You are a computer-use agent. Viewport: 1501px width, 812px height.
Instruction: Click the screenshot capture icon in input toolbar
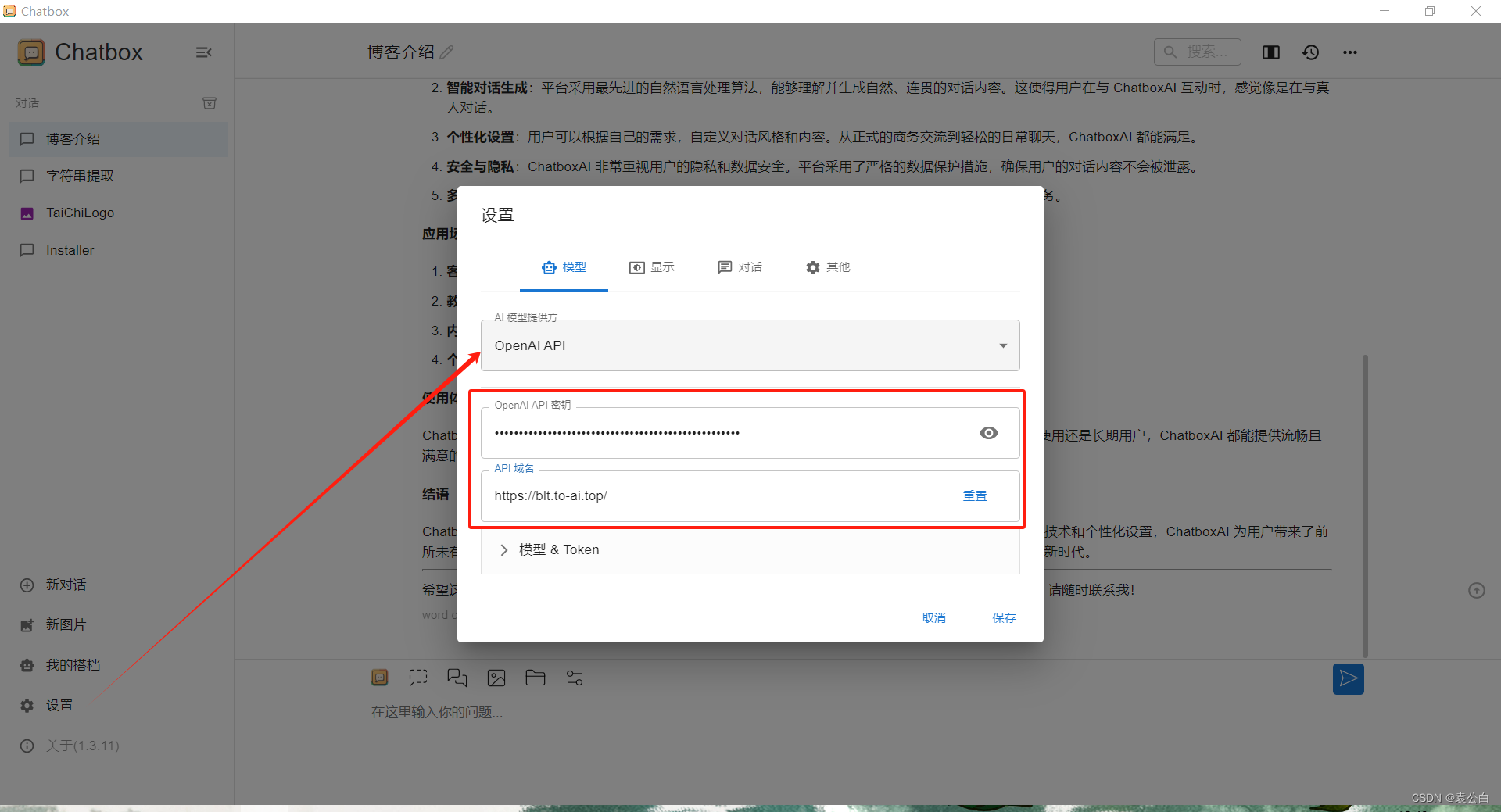pos(418,678)
